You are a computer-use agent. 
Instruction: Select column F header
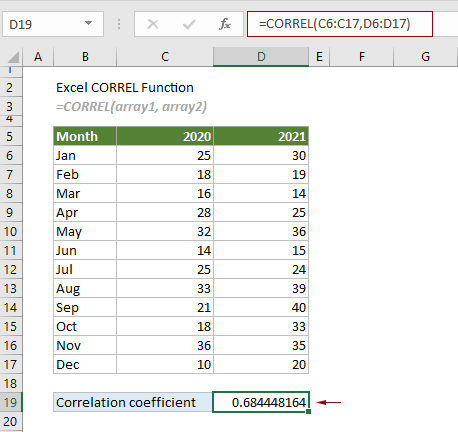[362, 57]
